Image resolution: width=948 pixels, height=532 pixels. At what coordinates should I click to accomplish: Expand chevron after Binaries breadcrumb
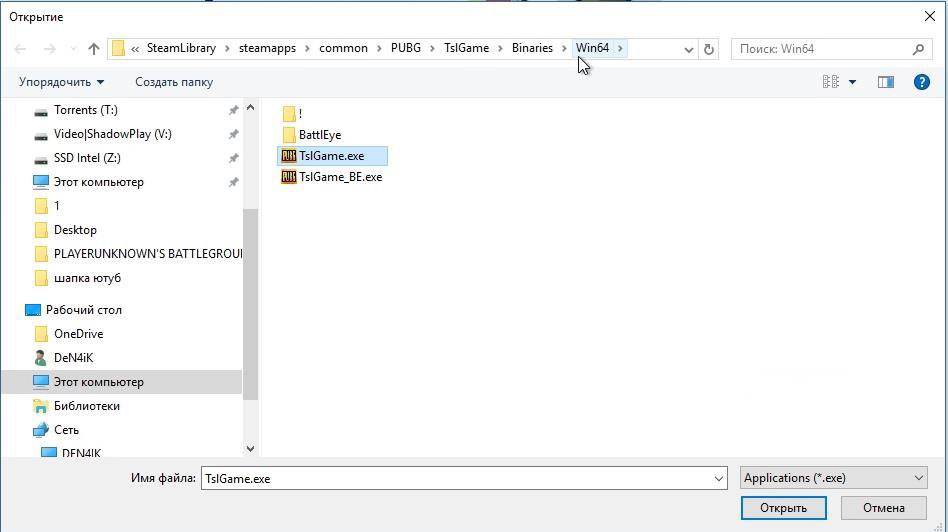coord(565,48)
